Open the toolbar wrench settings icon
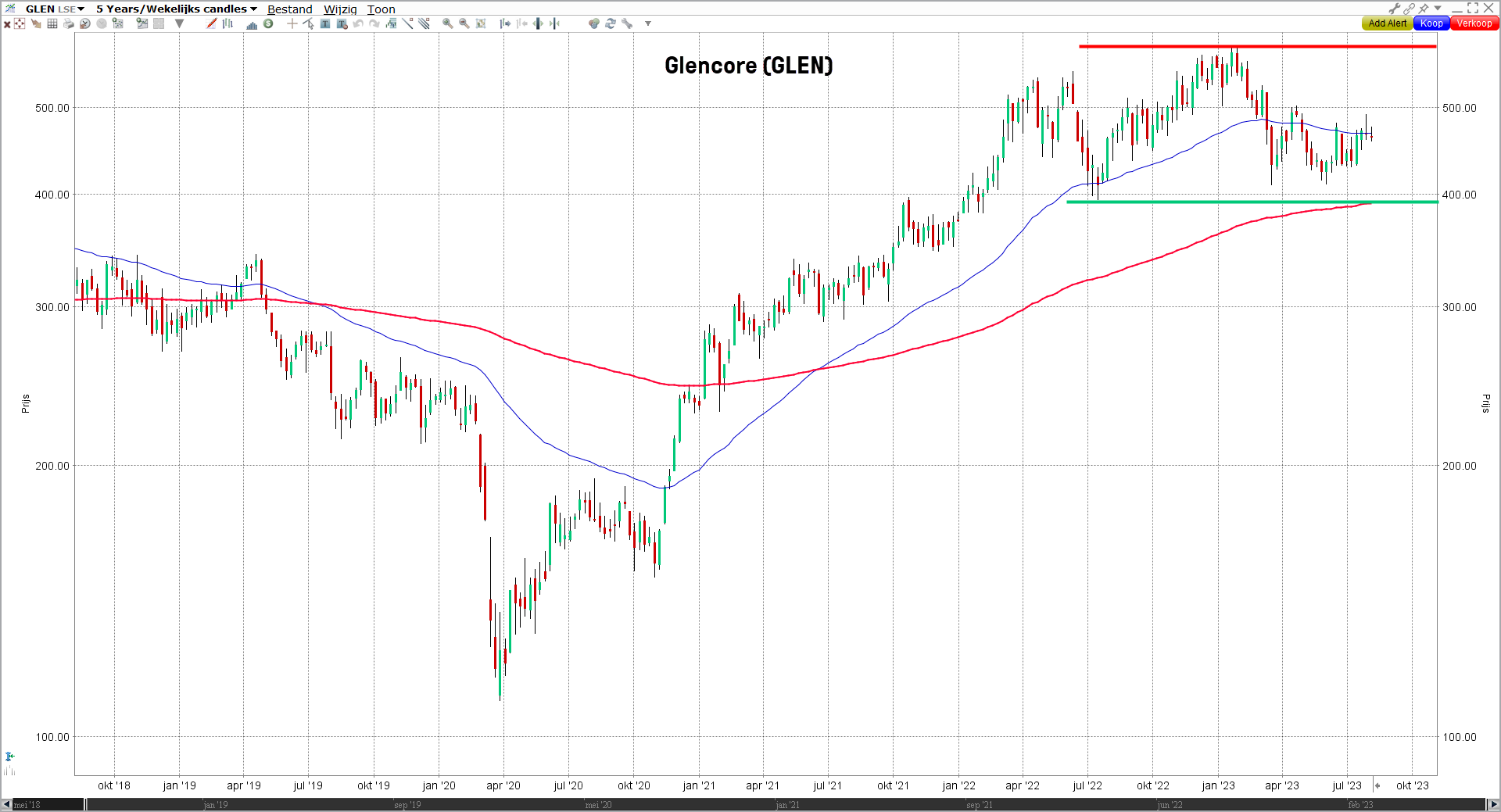 pyautogui.click(x=627, y=23)
